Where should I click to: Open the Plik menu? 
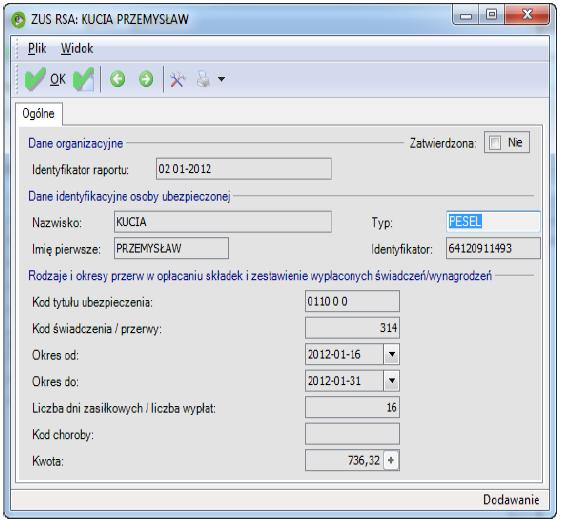[37, 48]
